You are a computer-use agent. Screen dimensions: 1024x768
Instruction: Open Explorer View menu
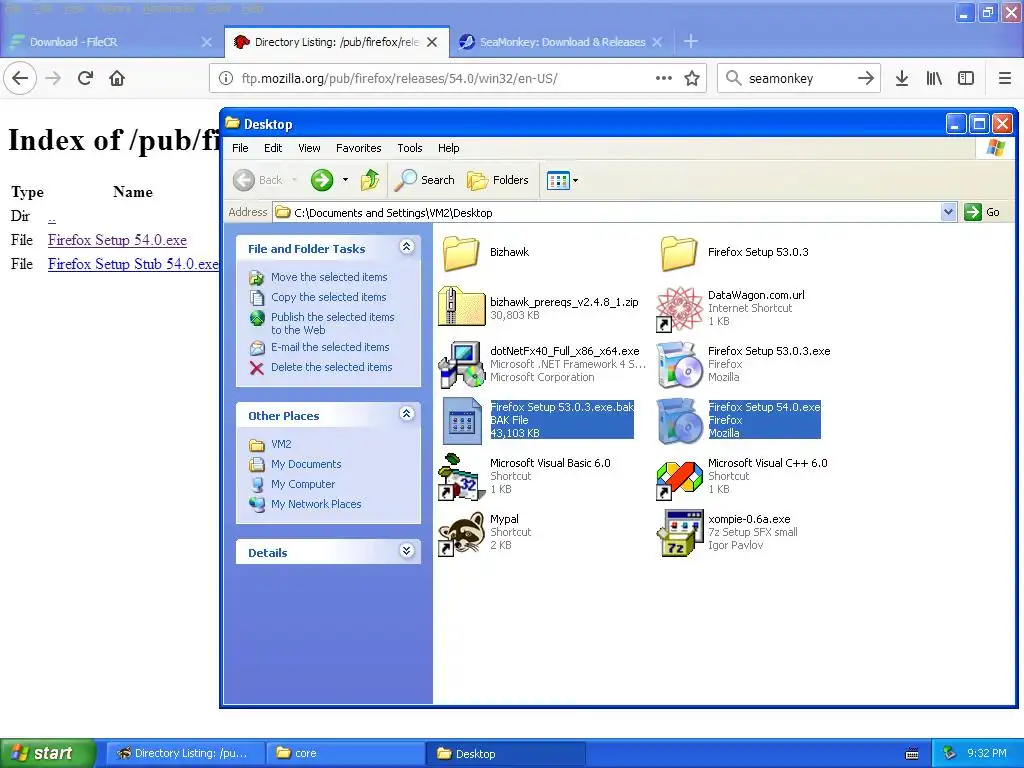click(310, 148)
